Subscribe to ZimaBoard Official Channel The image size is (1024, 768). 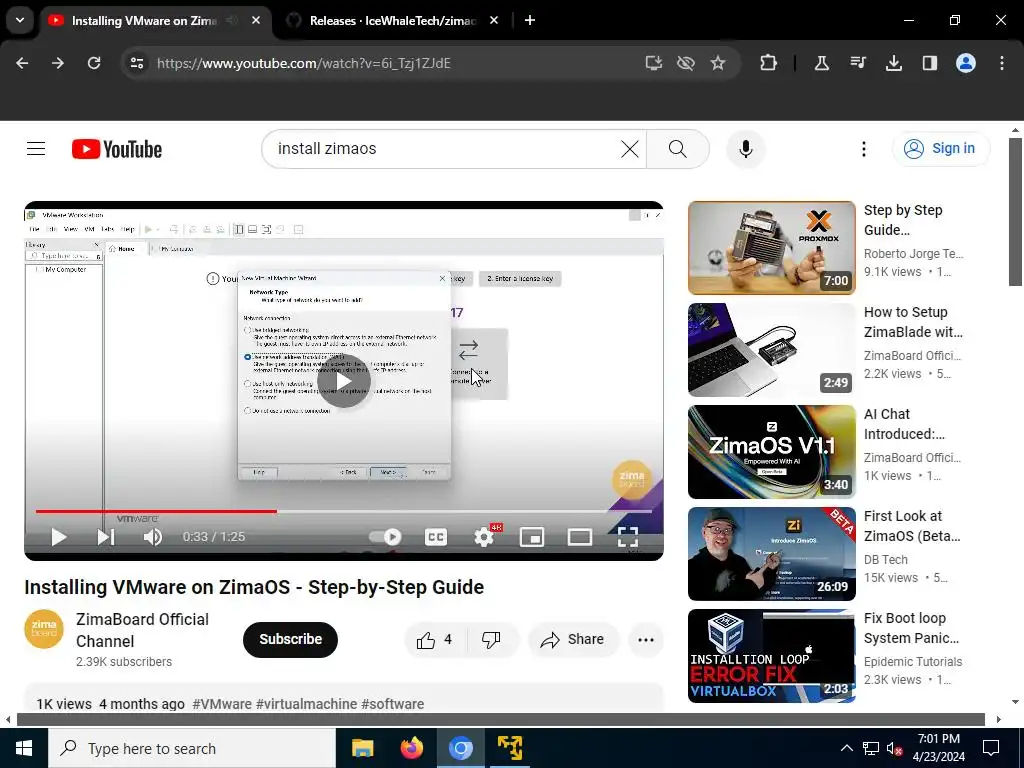click(291, 639)
